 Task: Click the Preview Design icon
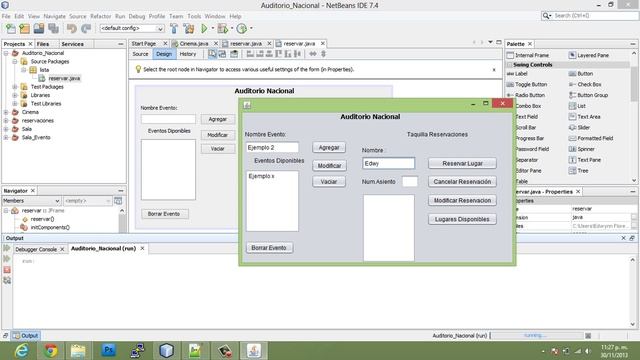tap(234, 54)
